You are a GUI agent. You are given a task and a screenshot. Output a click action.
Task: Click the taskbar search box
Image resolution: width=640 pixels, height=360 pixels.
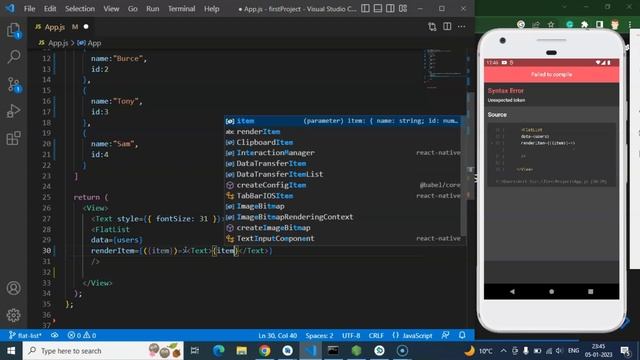click(103, 351)
